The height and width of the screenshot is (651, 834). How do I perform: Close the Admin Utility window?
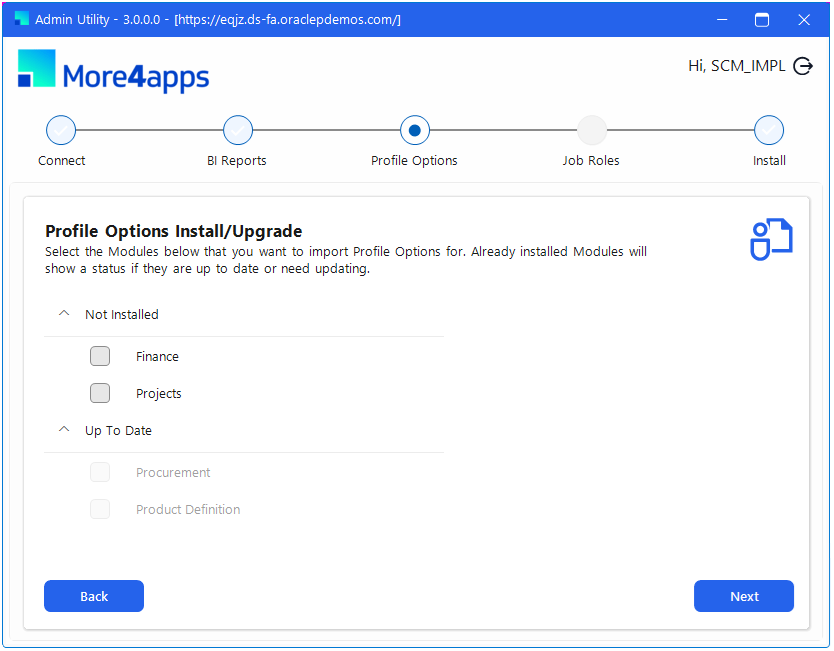point(804,20)
